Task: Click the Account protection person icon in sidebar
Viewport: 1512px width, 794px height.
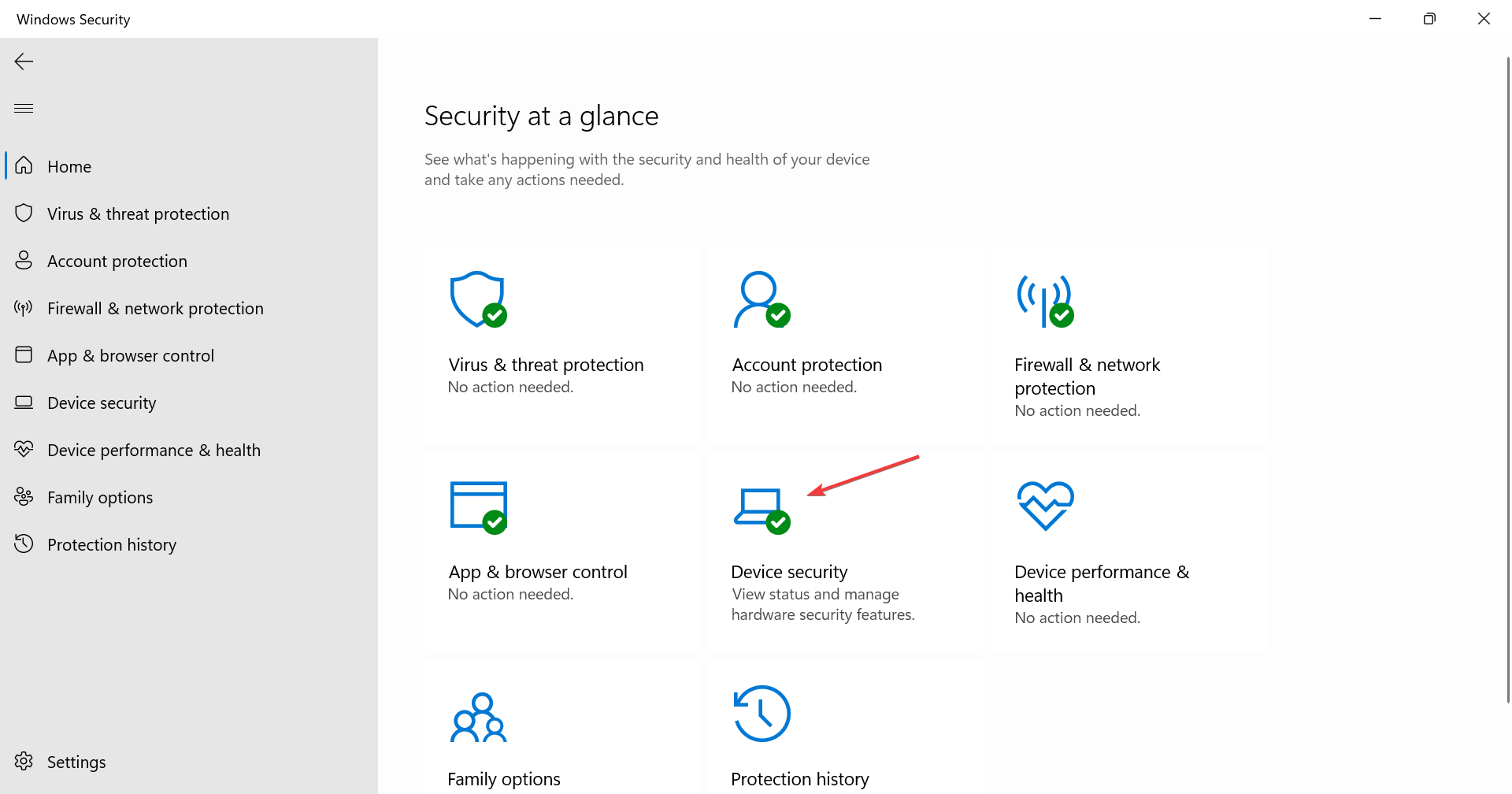Action: pos(23,260)
